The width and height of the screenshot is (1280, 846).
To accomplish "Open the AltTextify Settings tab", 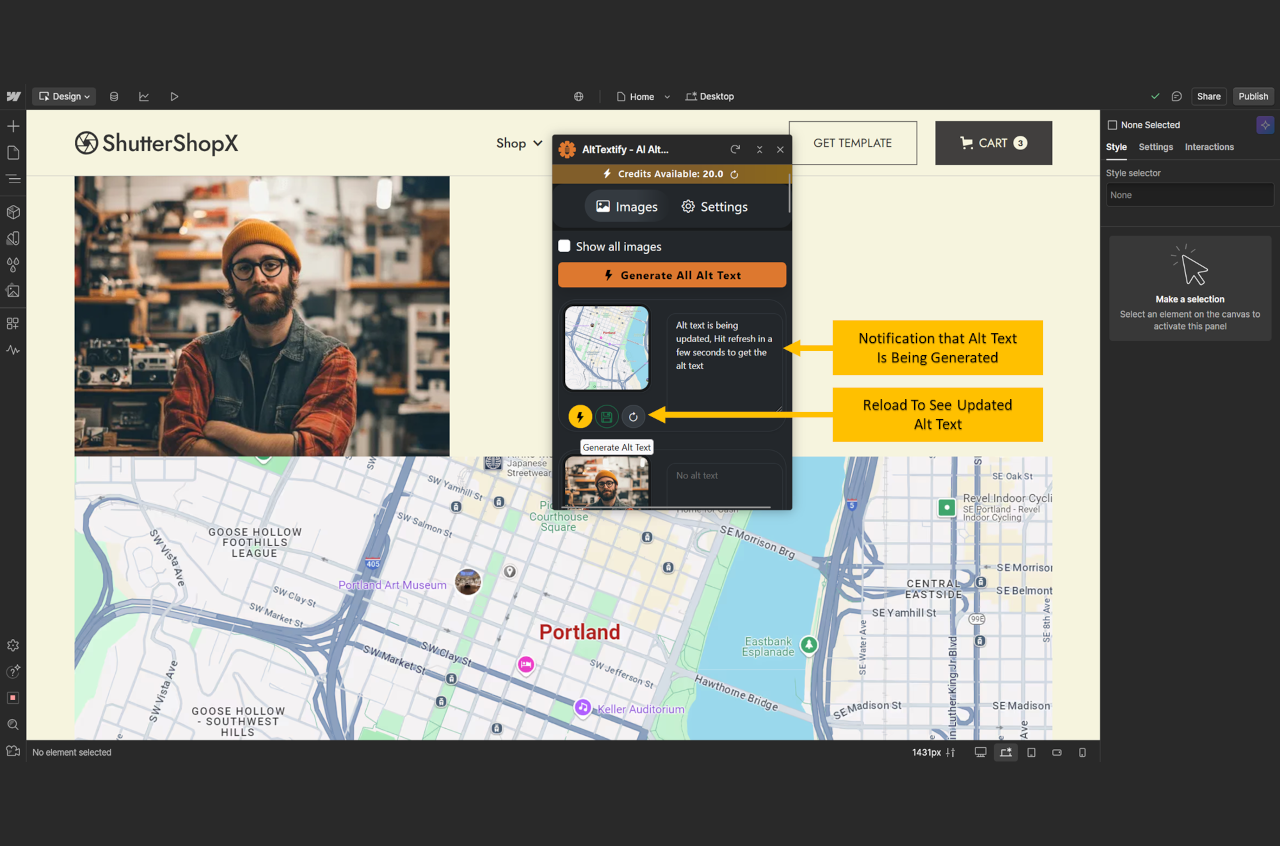I will click(x=715, y=207).
